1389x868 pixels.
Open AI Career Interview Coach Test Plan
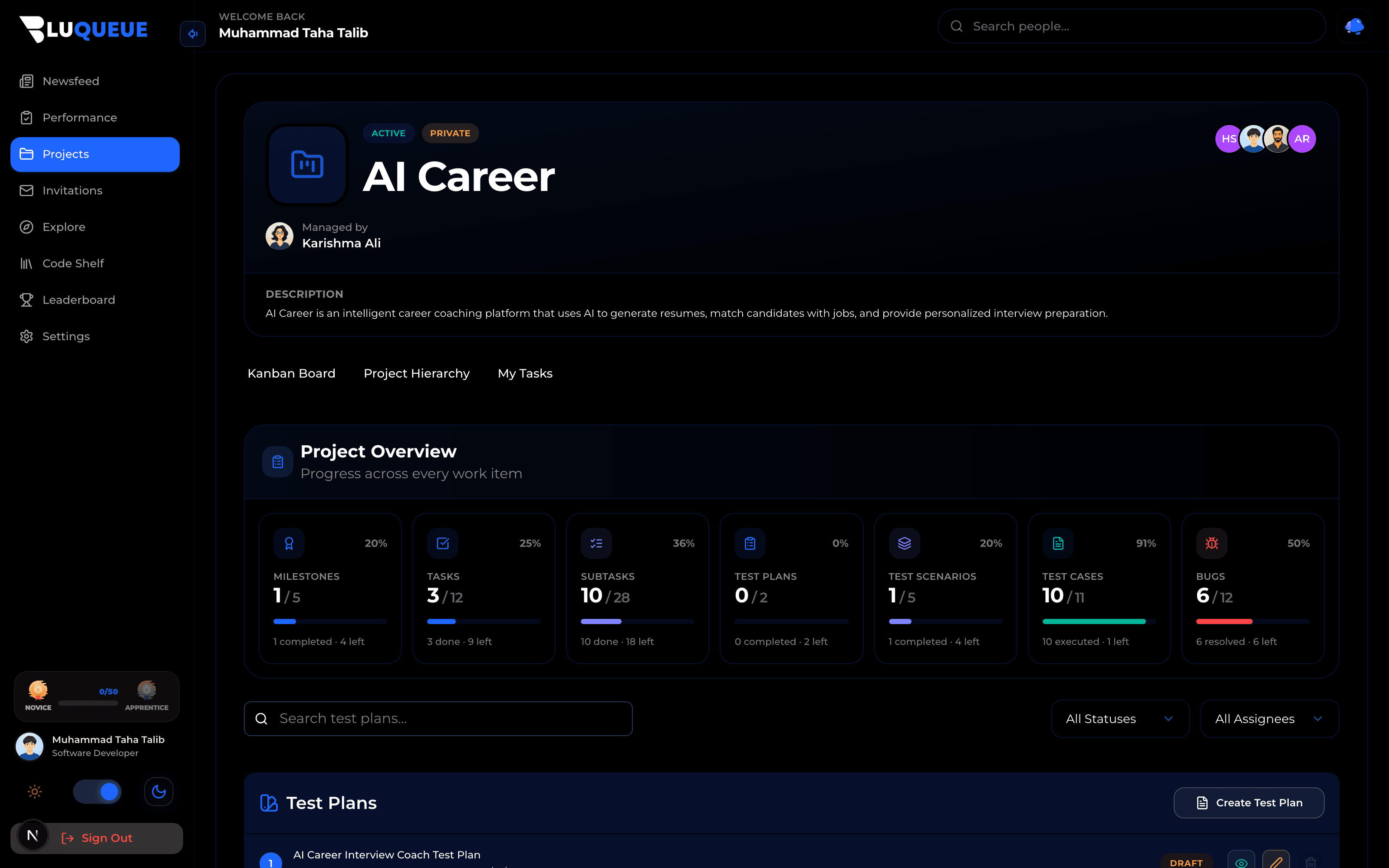coord(386,855)
